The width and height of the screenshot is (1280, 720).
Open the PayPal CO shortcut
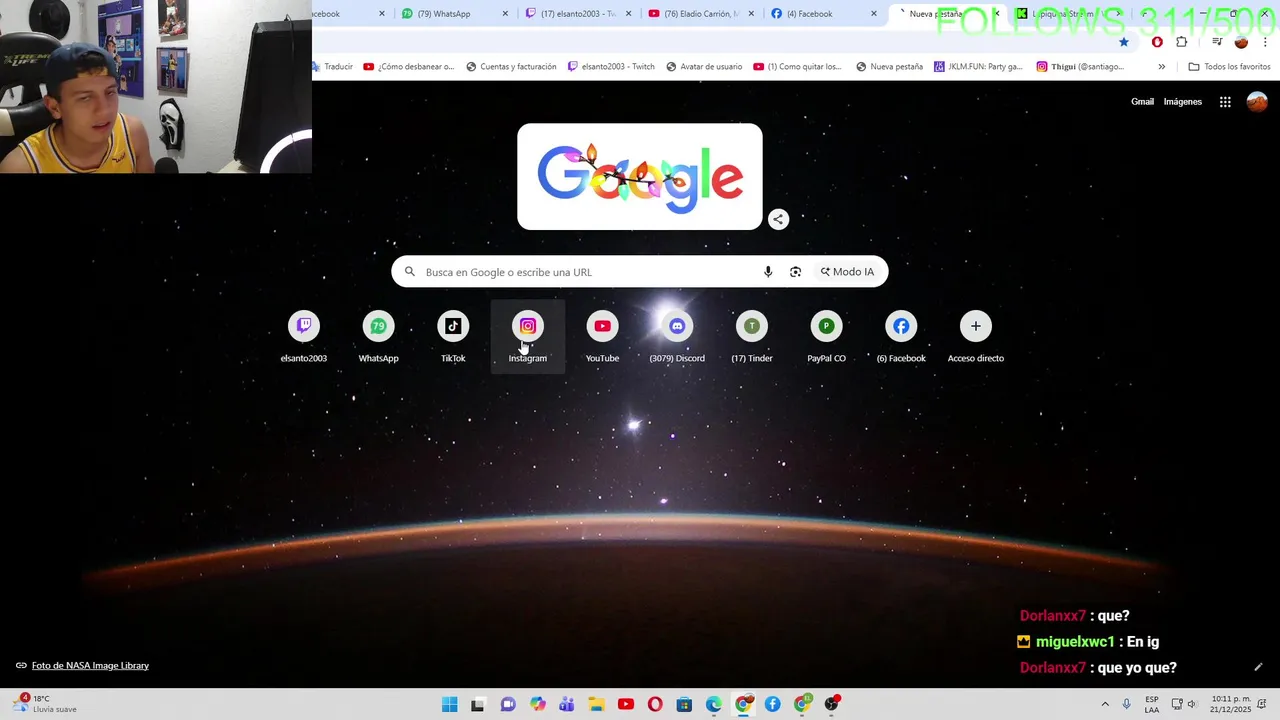tap(826, 337)
